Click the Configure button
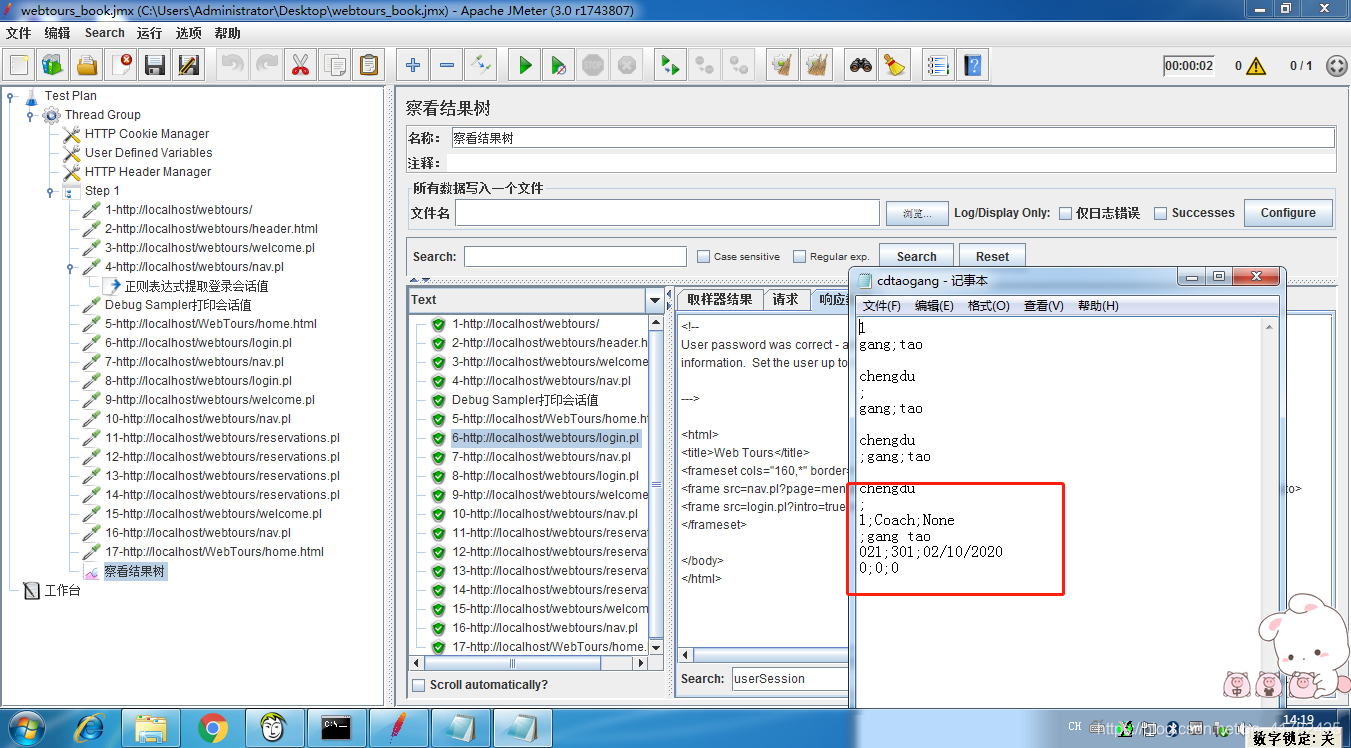The width and height of the screenshot is (1351, 748). (1288, 213)
